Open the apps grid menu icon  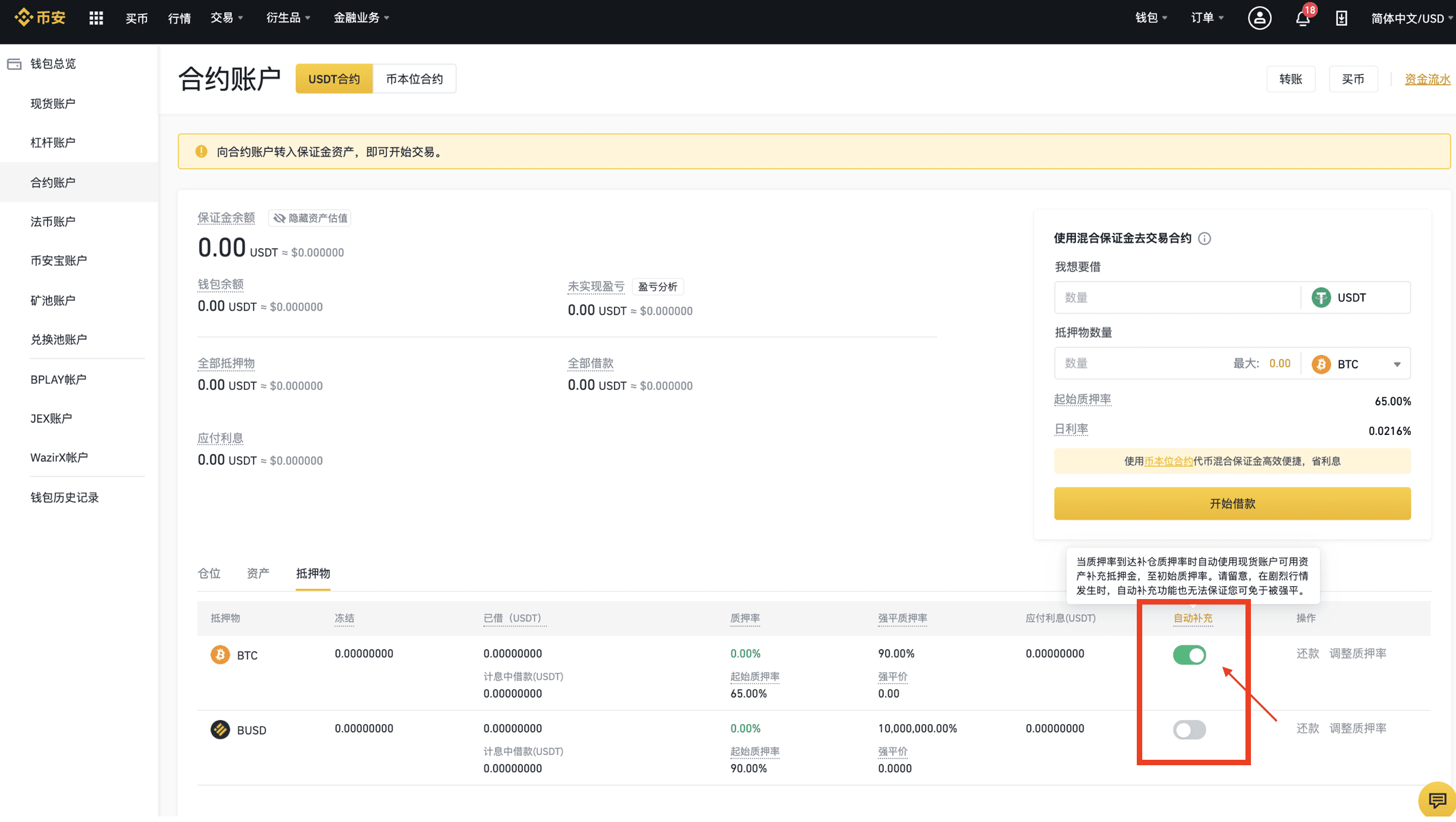(96, 18)
